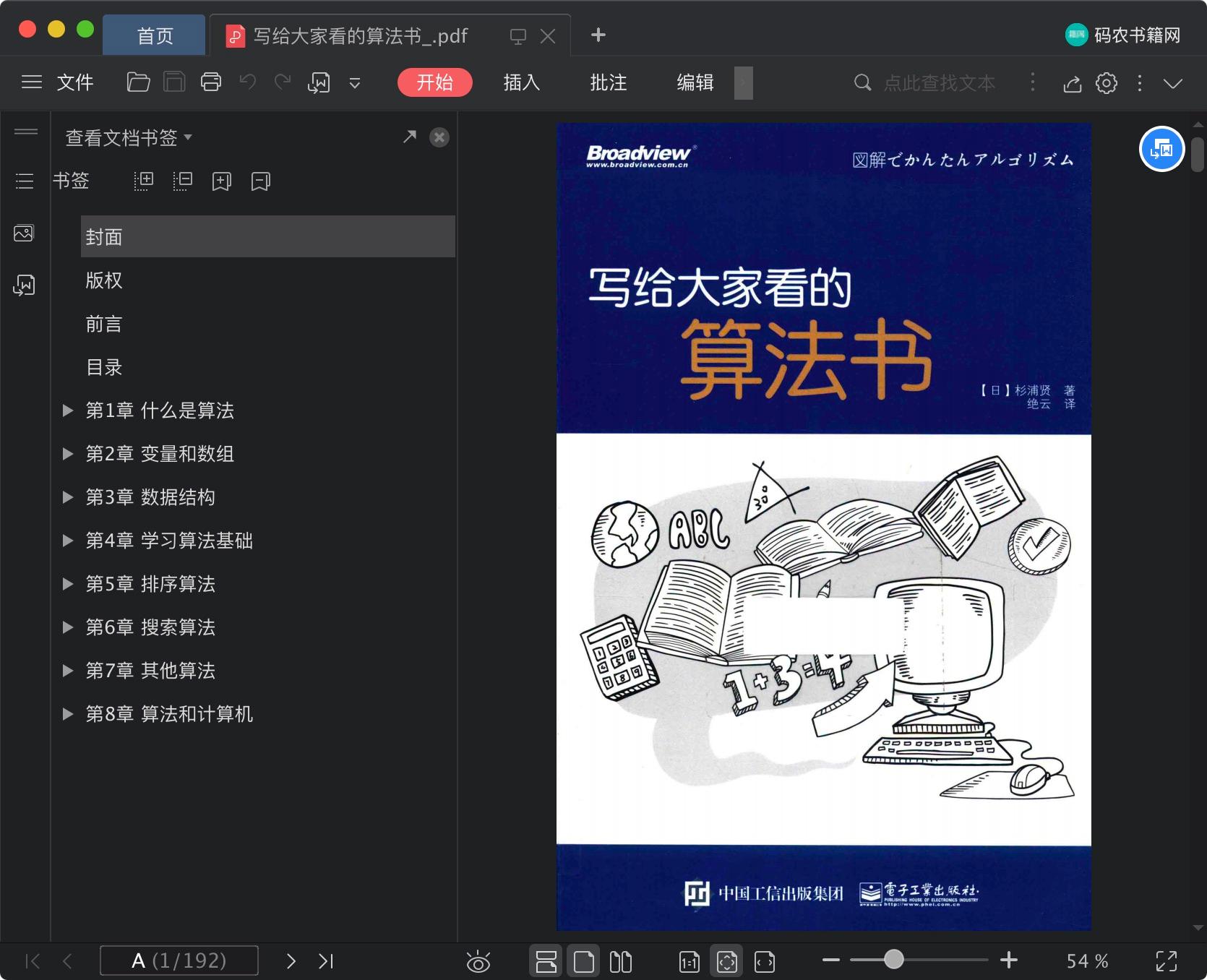Click the undo arrow

[x=248, y=82]
